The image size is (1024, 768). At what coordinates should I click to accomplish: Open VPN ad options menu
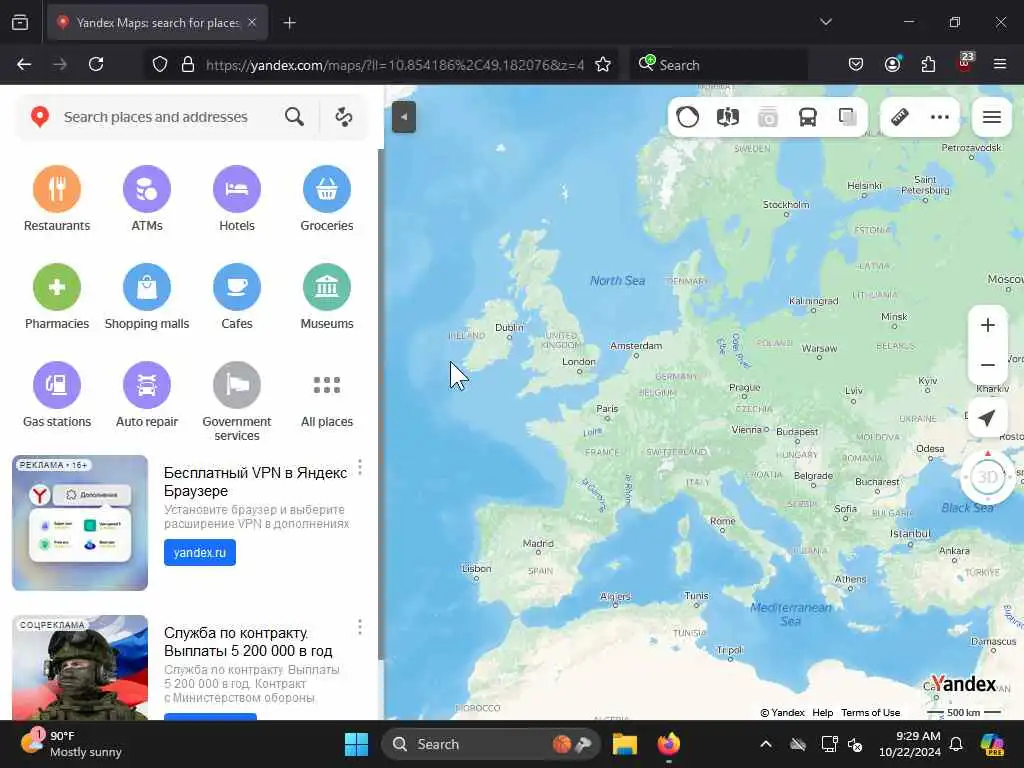(x=360, y=467)
